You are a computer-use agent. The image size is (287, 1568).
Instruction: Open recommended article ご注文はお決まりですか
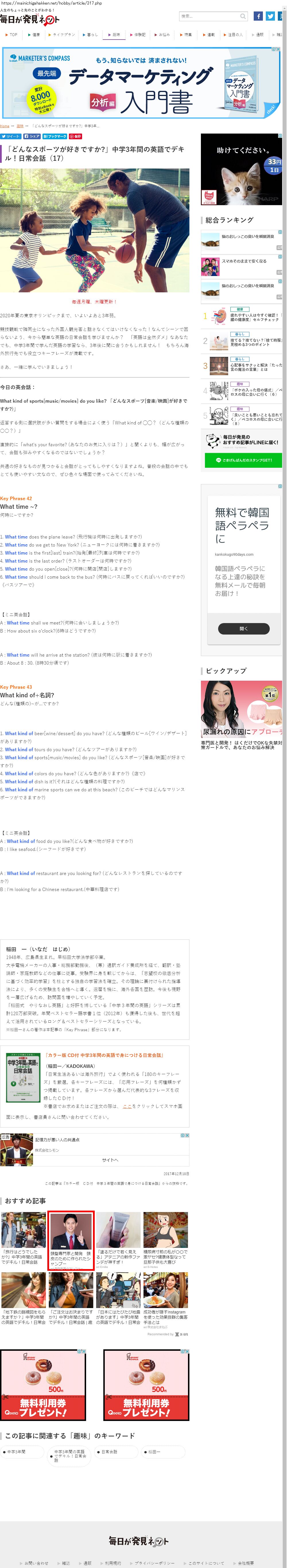(x=71, y=1299)
